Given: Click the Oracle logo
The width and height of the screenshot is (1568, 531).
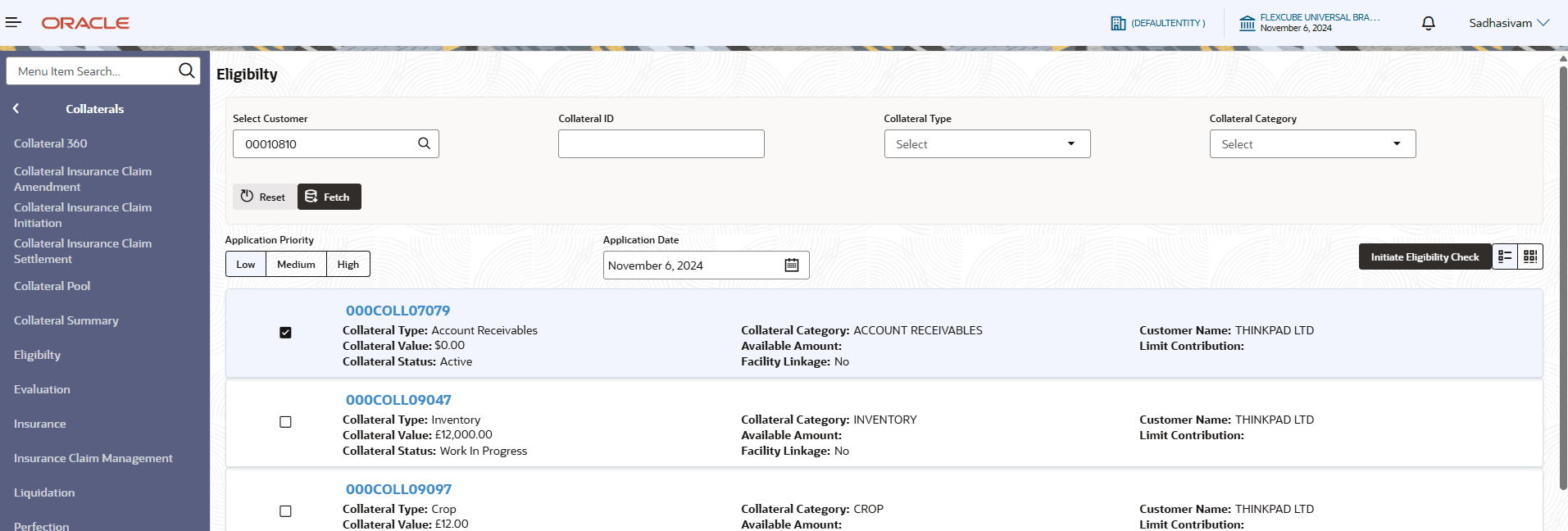Looking at the screenshot, I should 85,23.
